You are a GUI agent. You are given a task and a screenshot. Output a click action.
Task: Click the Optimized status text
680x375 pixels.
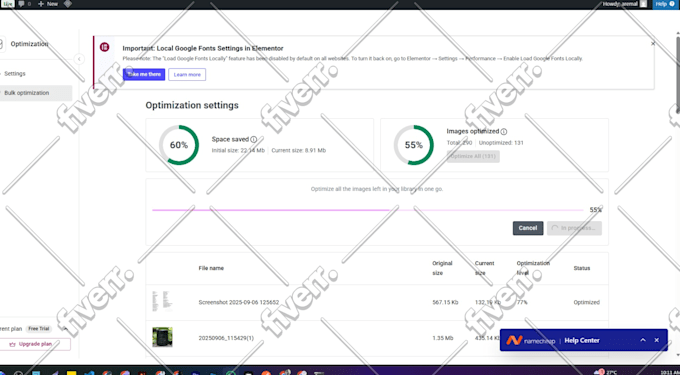tap(586, 303)
